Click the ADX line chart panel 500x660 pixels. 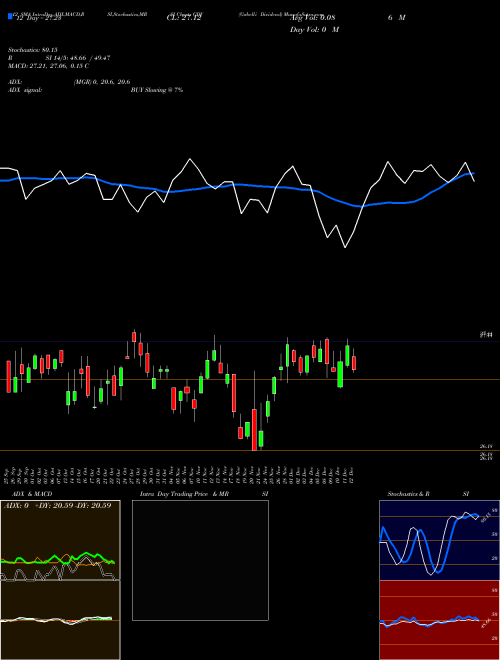(60, 540)
